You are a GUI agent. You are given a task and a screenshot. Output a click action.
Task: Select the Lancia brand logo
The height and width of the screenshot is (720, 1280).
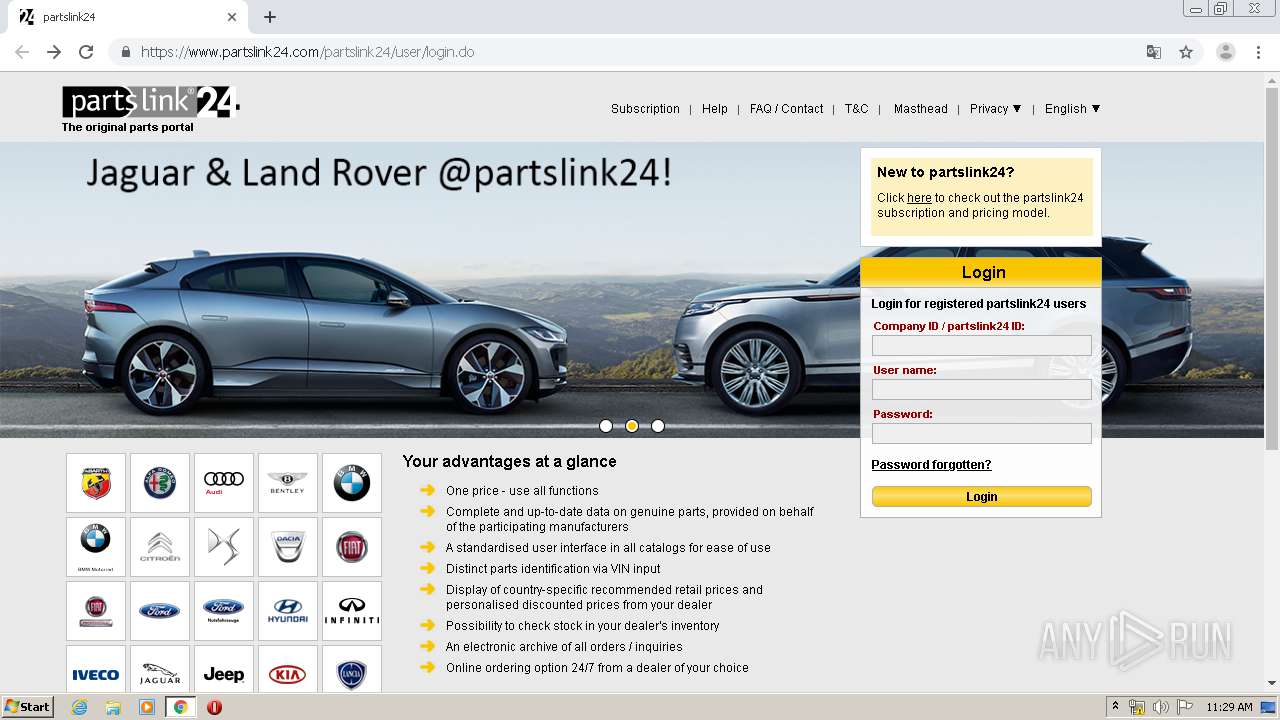click(352, 669)
